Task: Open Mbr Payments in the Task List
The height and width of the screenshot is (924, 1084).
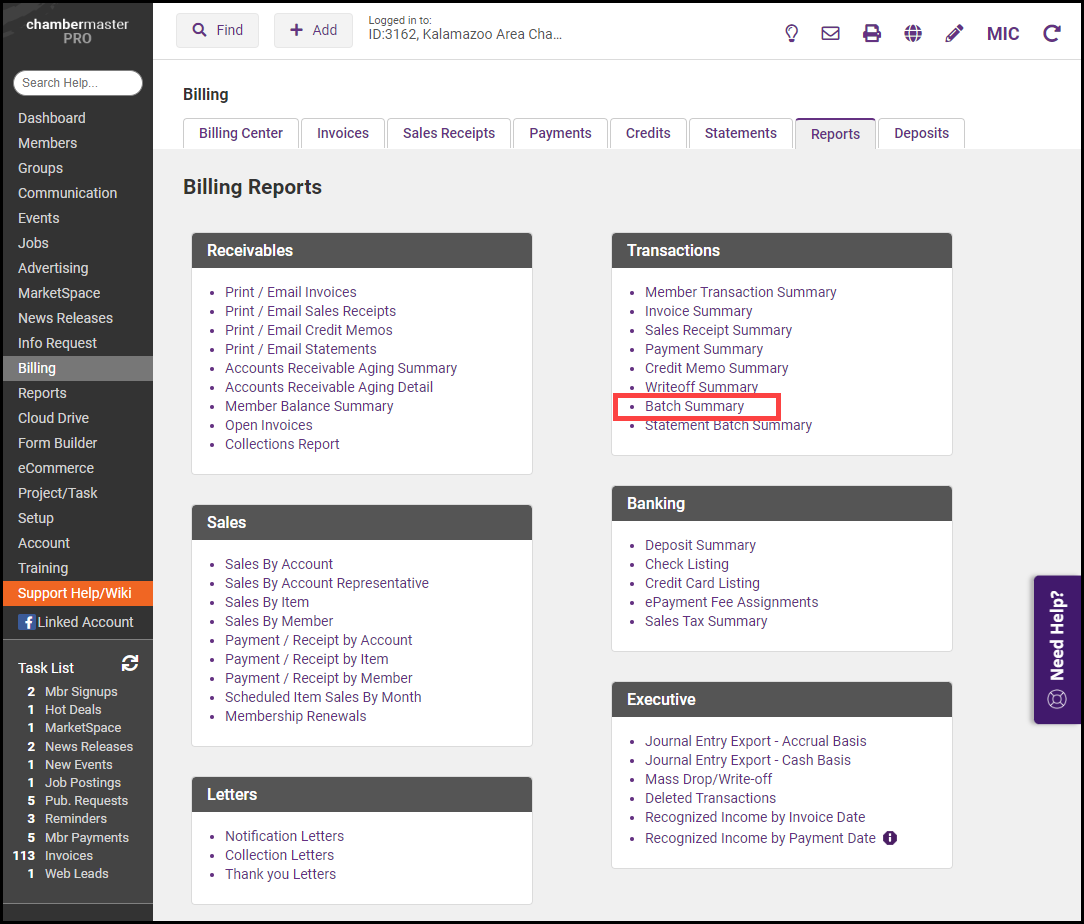Action: tap(87, 837)
